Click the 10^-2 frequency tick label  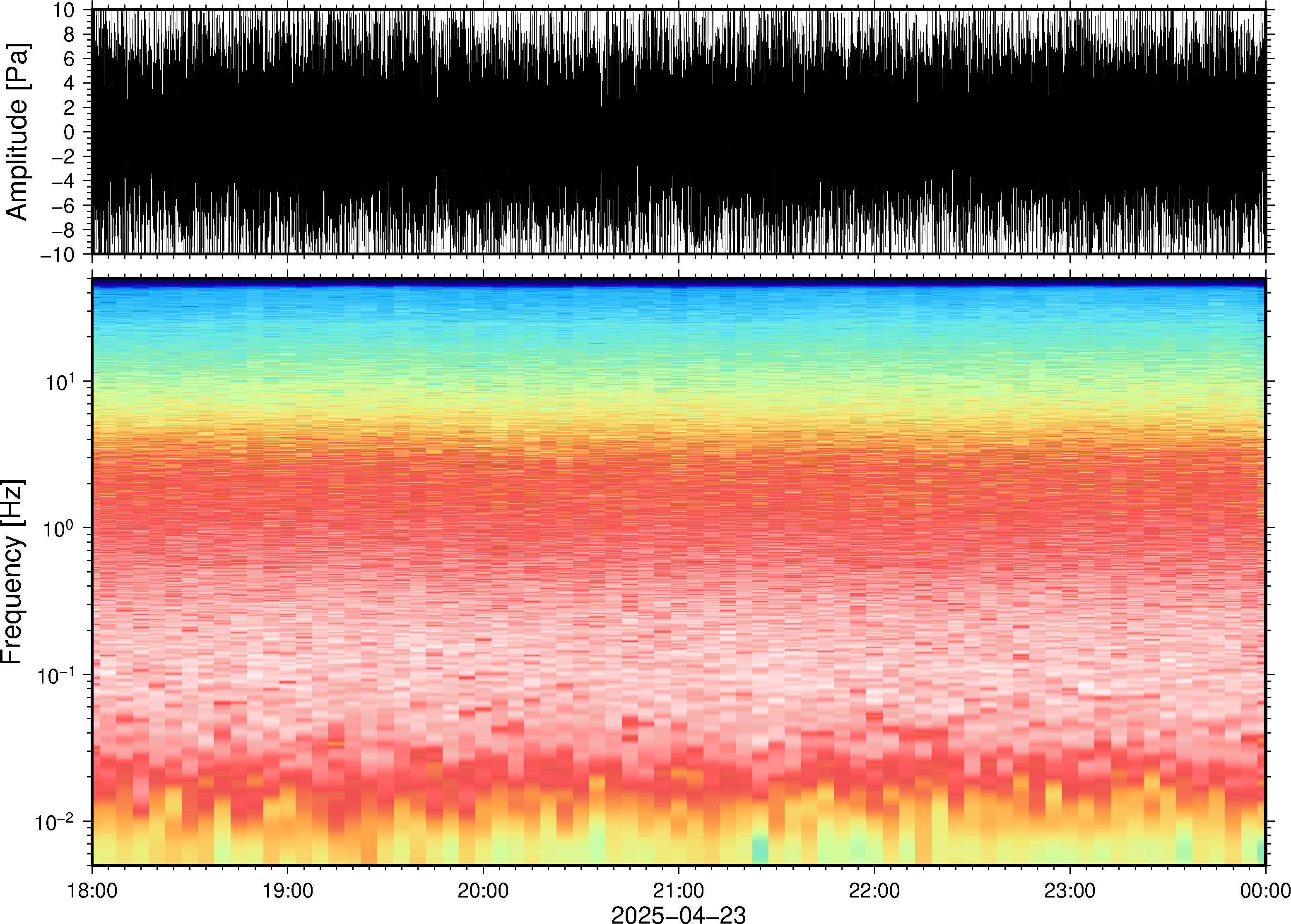pyautogui.click(x=55, y=821)
